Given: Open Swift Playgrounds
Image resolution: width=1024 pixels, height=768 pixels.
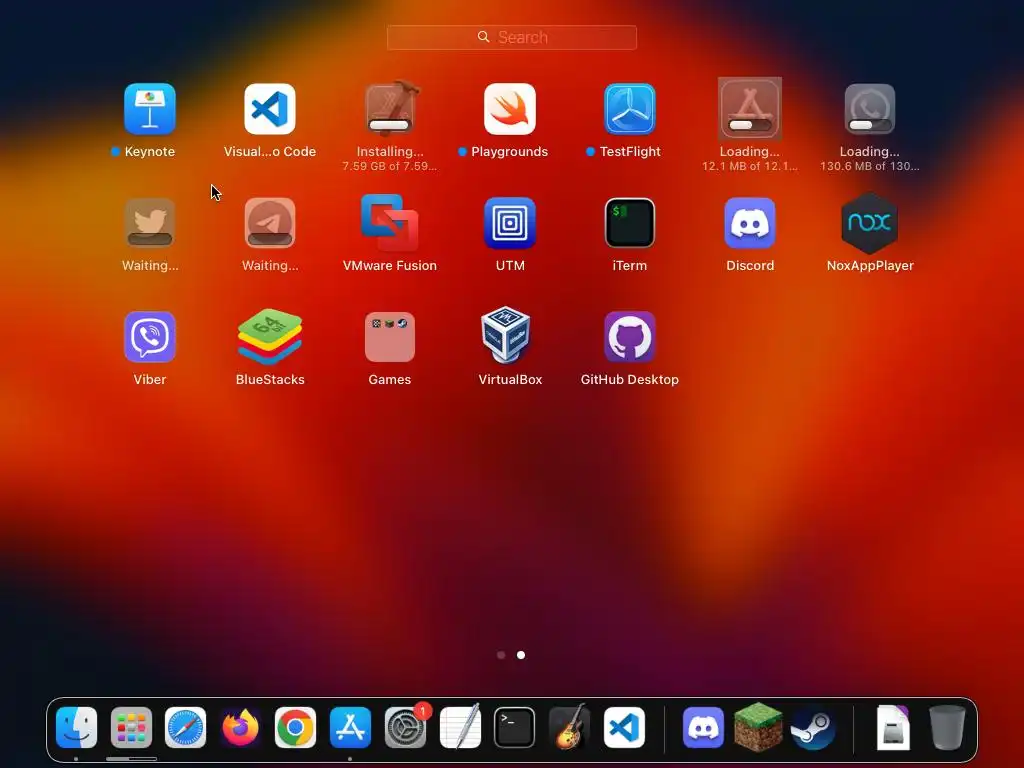Looking at the screenshot, I should 510,109.
